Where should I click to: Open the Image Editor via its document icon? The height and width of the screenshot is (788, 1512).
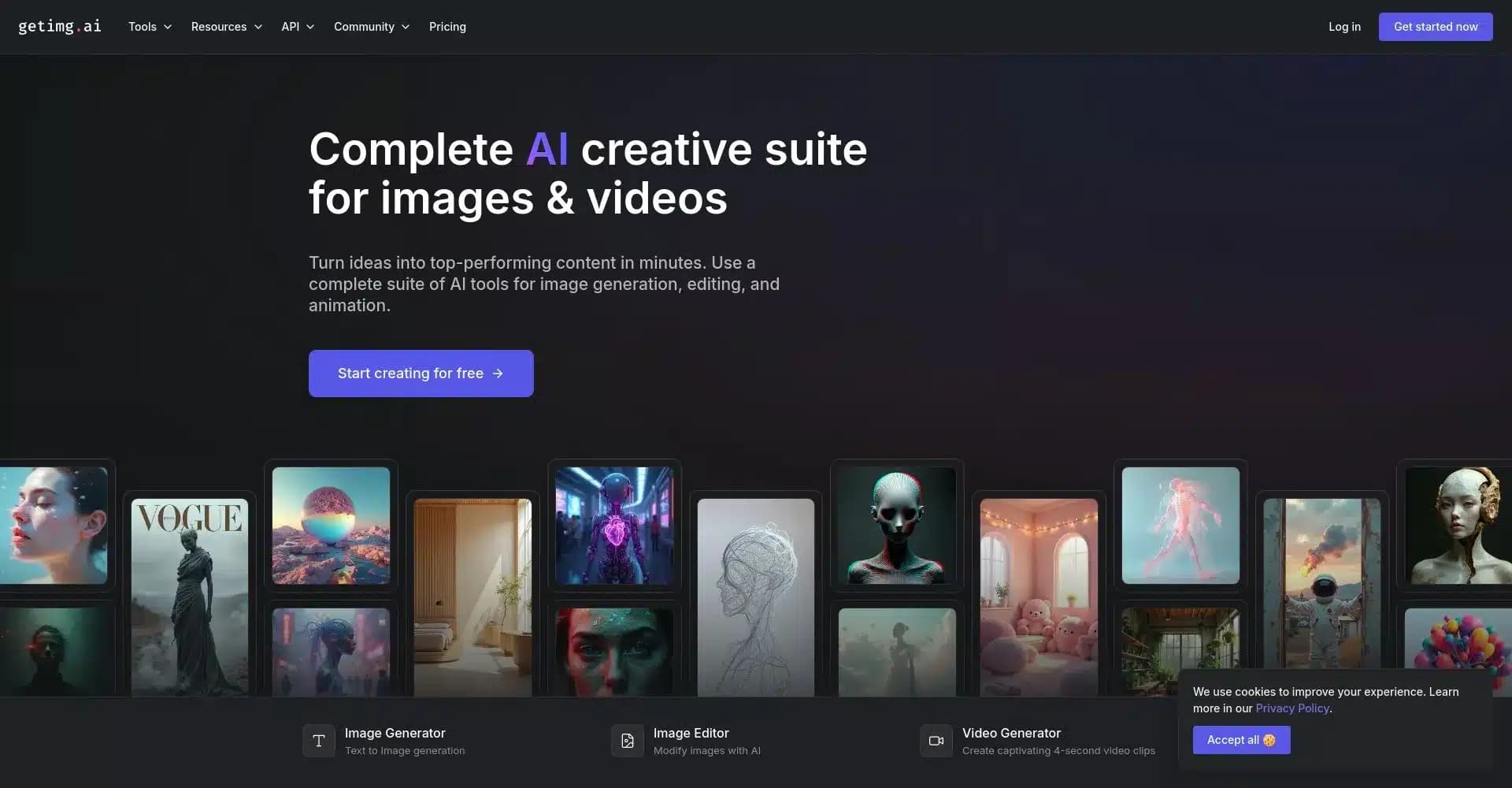tap(627, 741)
